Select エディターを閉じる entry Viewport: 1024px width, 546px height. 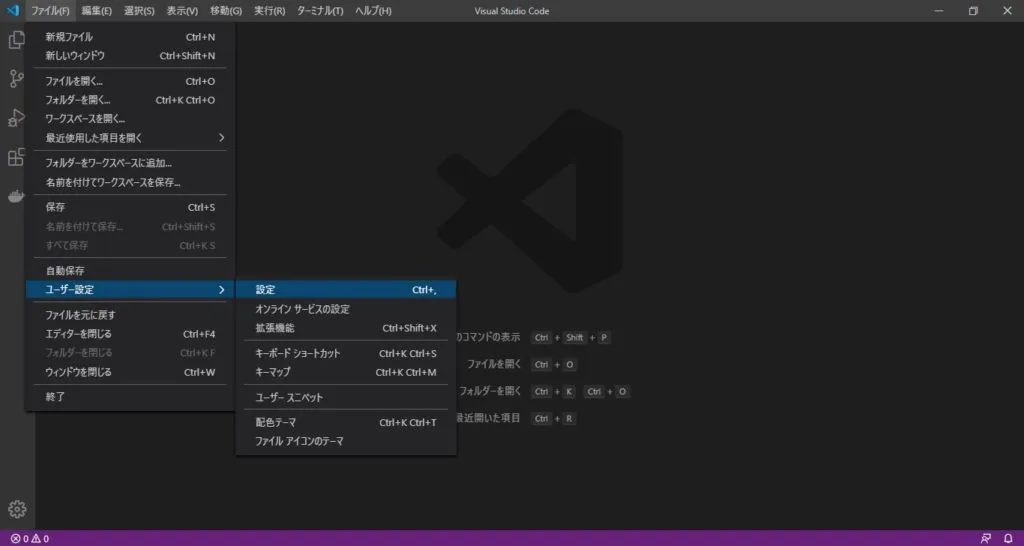(130, 334)
